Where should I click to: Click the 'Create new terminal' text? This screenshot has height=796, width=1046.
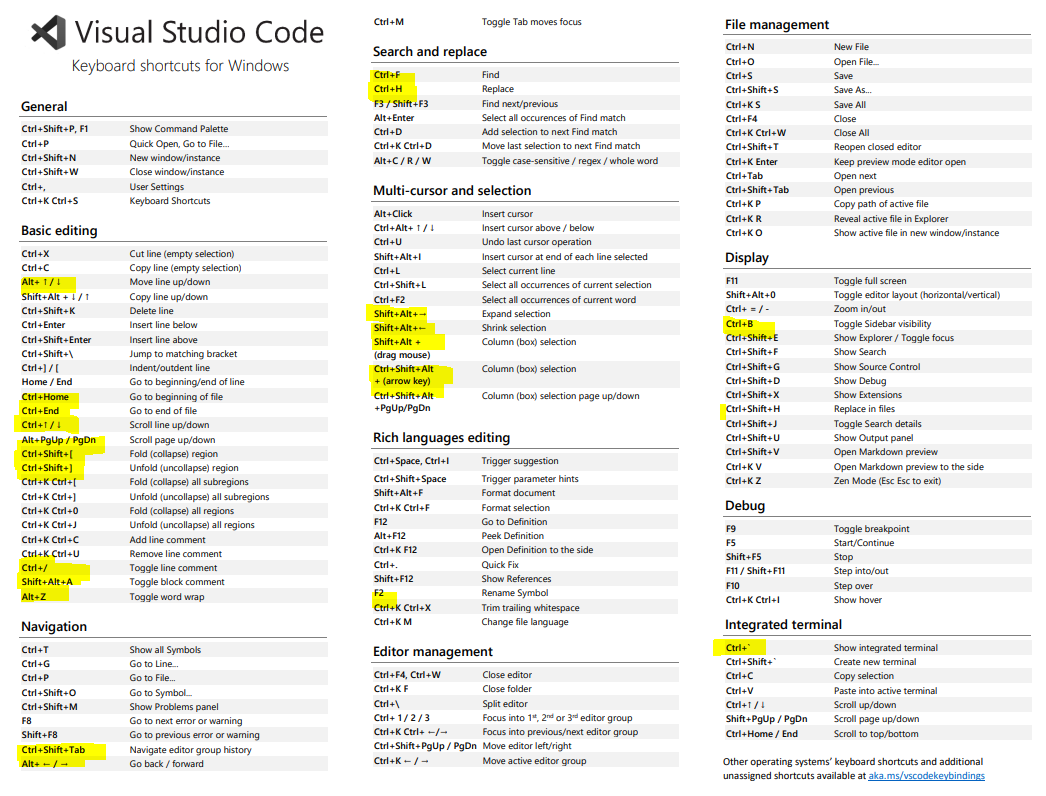875,662
